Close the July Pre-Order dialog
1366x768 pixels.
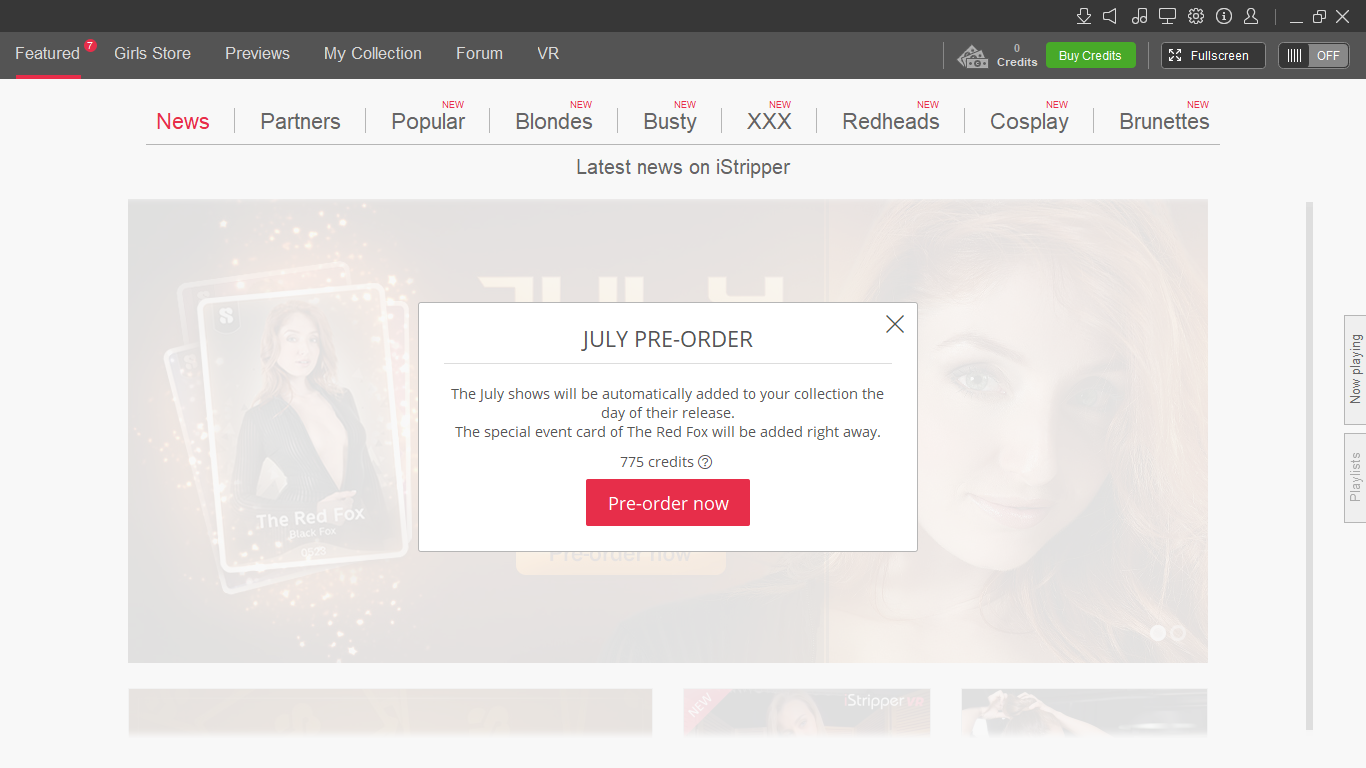(x=894, y=324)
